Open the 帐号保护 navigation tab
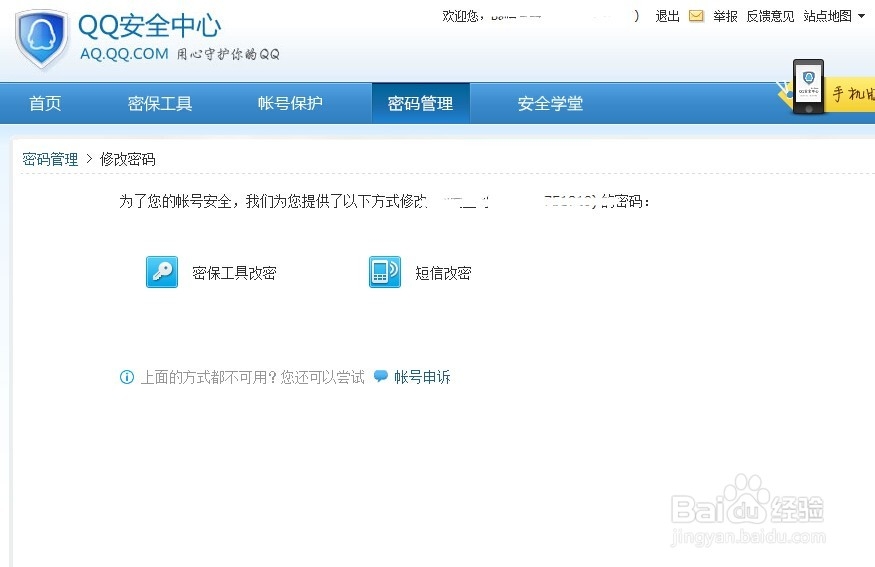Image resolution: width=875 pixels, height=567 pixels. tap(290, 103)
